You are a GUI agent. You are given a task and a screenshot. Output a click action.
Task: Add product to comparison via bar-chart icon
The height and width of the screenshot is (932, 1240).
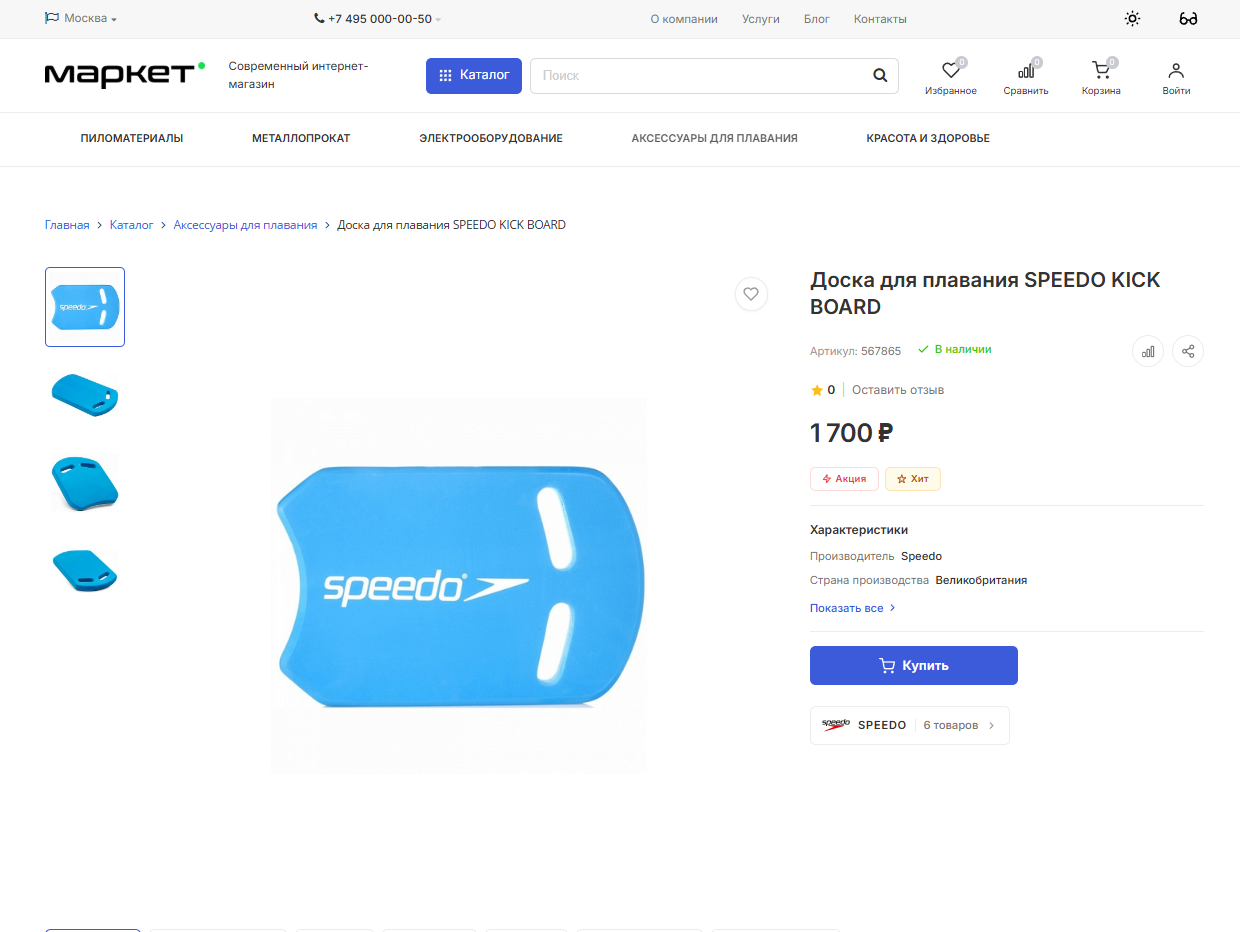point(1148,351)
